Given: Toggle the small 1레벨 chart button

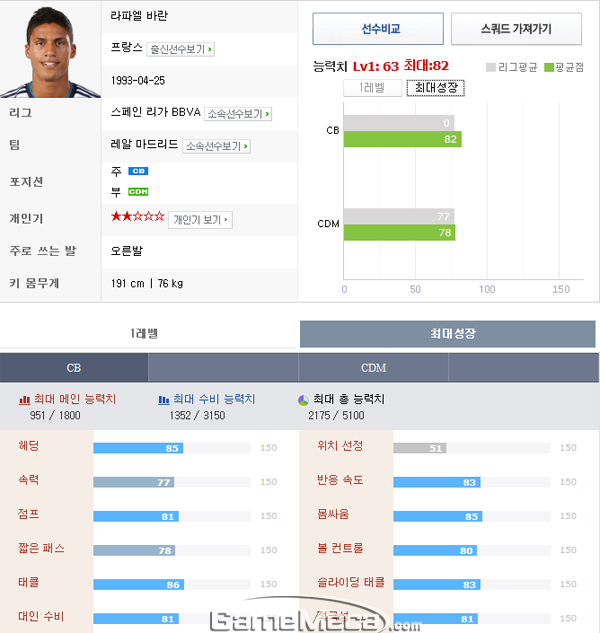Looking at the screenshot, I should click(372, 88).
